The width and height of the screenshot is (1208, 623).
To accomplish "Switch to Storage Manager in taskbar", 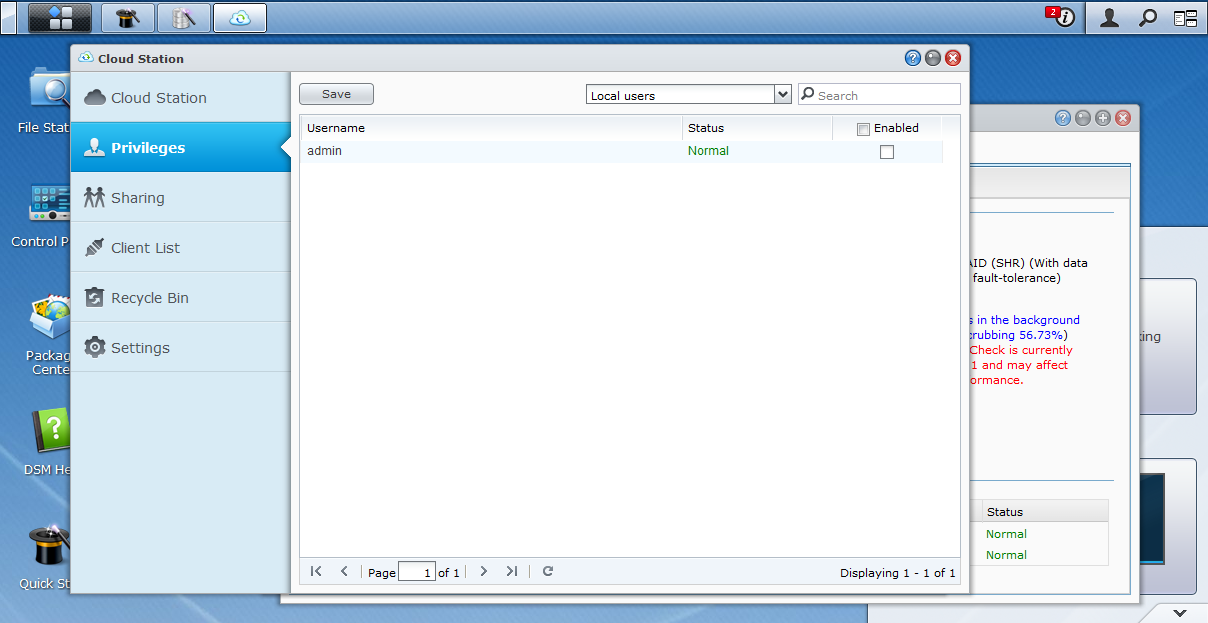I will (x=184, y=17).
